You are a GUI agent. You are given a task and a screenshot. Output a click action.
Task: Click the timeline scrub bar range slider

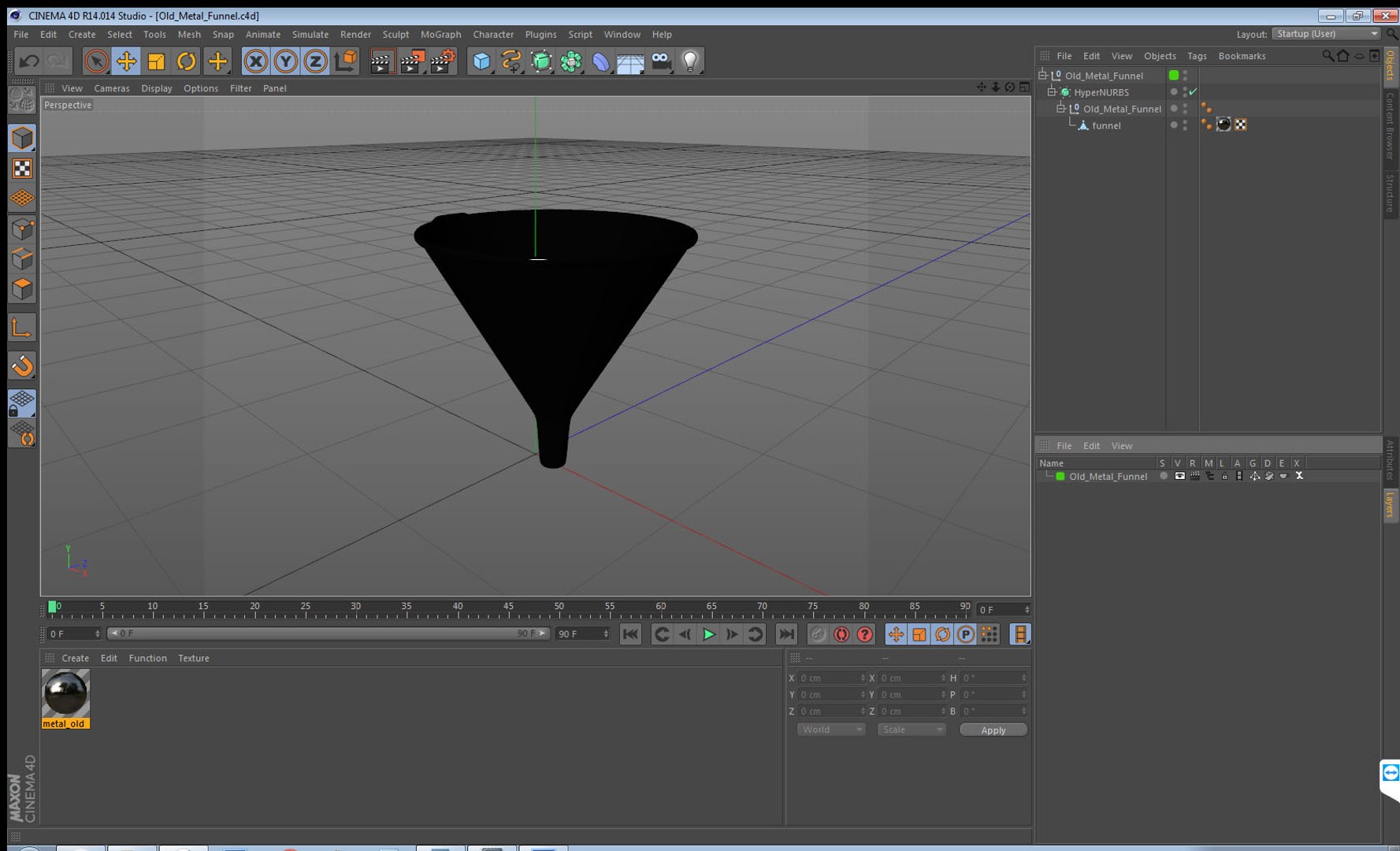(x=328, y=634)
